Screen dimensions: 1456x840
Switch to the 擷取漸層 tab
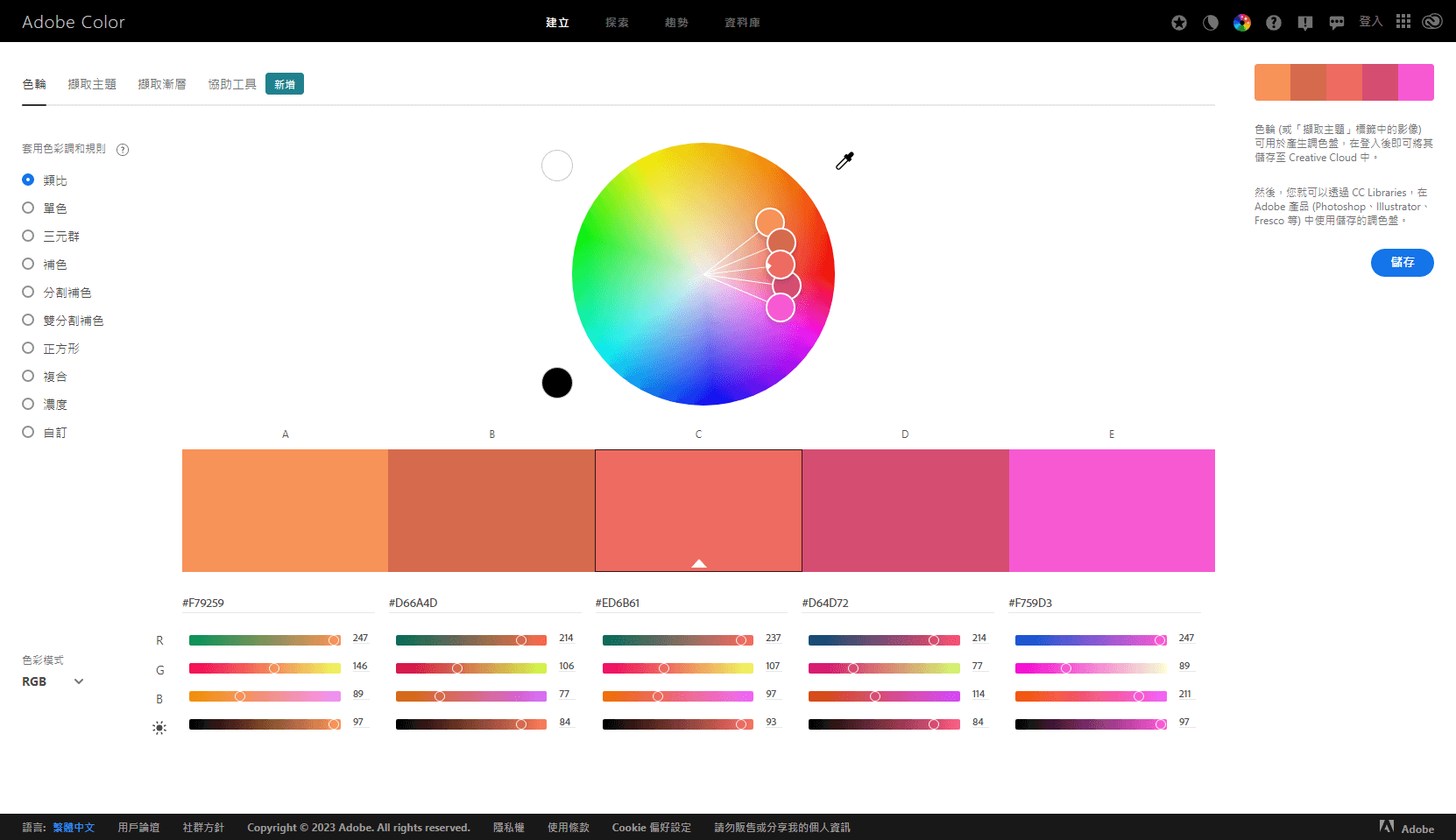(162, 84)
